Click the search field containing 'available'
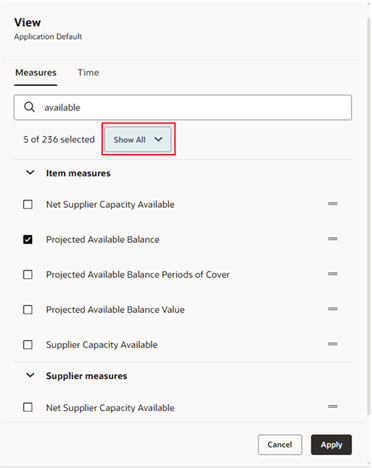The width and height of the screenshot is (372, 468). 183,107
